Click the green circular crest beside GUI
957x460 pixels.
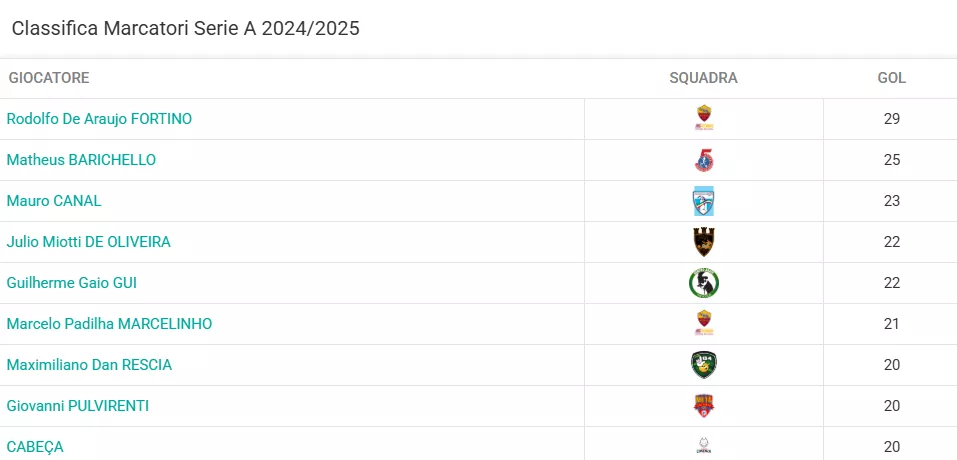[x=704, y=283]
